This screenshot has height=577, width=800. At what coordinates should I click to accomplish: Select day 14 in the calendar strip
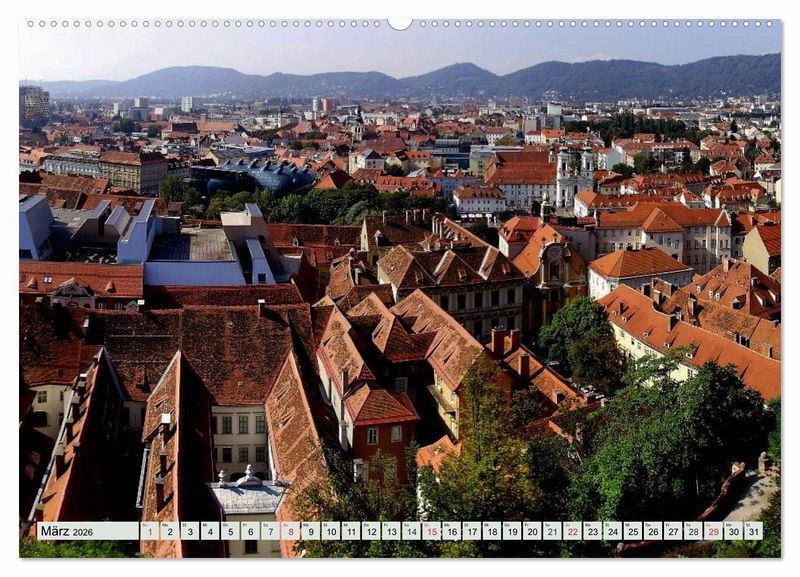tap(412, 531)
